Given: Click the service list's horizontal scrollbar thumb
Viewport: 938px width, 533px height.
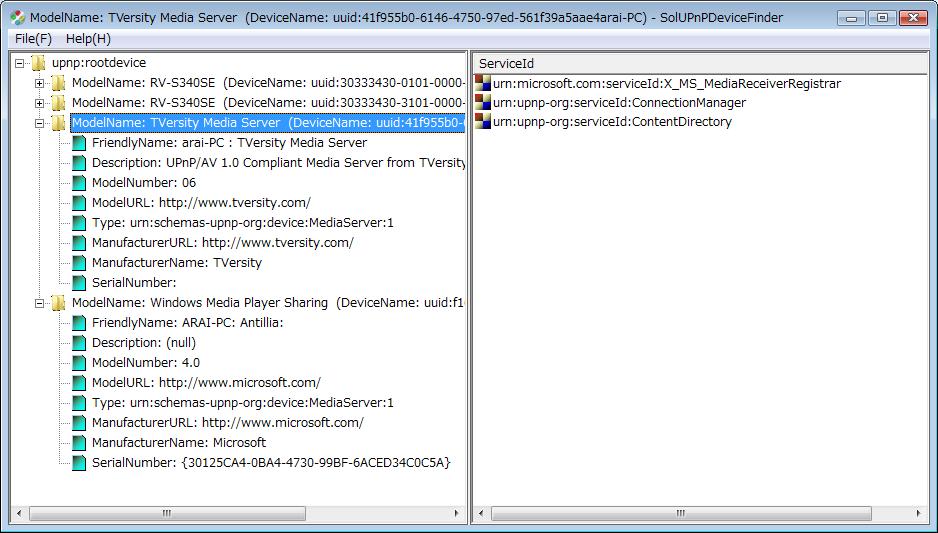Looking at the screenshot, I should [681, 513].
